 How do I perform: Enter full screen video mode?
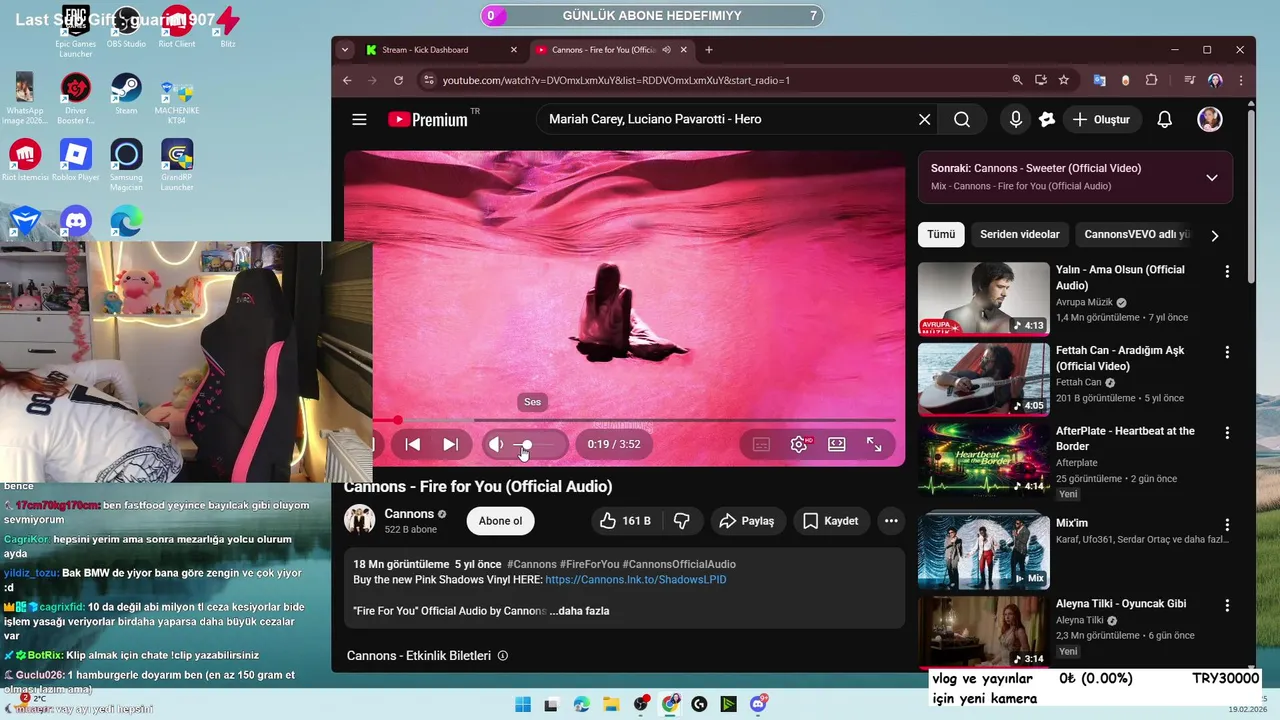(x=874, y=444)
